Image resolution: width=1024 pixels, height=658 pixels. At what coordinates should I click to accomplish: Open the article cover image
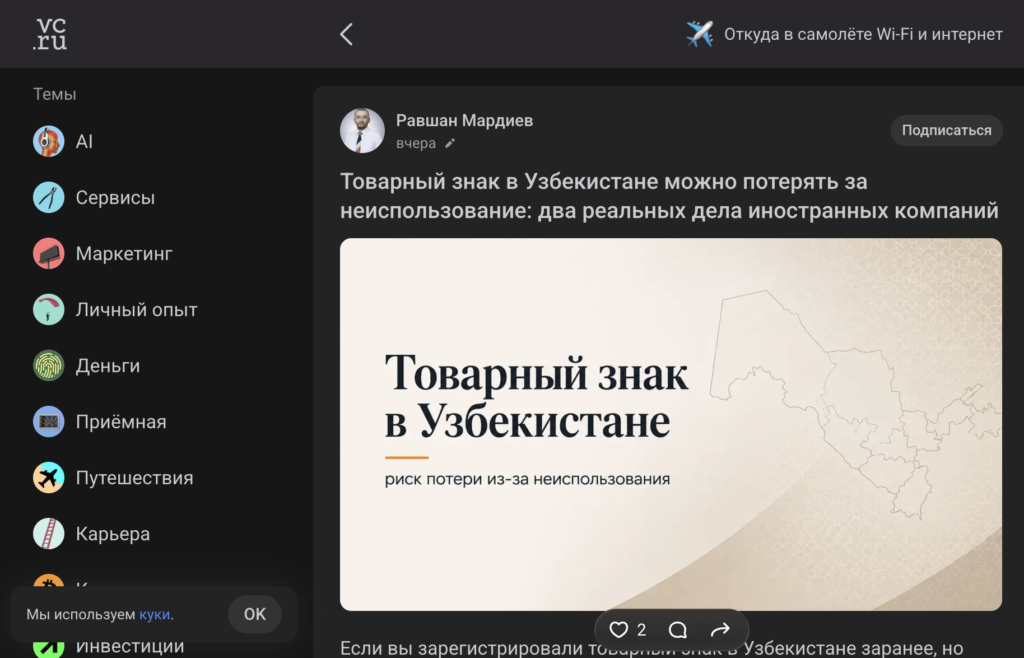(x=671, y=424)
